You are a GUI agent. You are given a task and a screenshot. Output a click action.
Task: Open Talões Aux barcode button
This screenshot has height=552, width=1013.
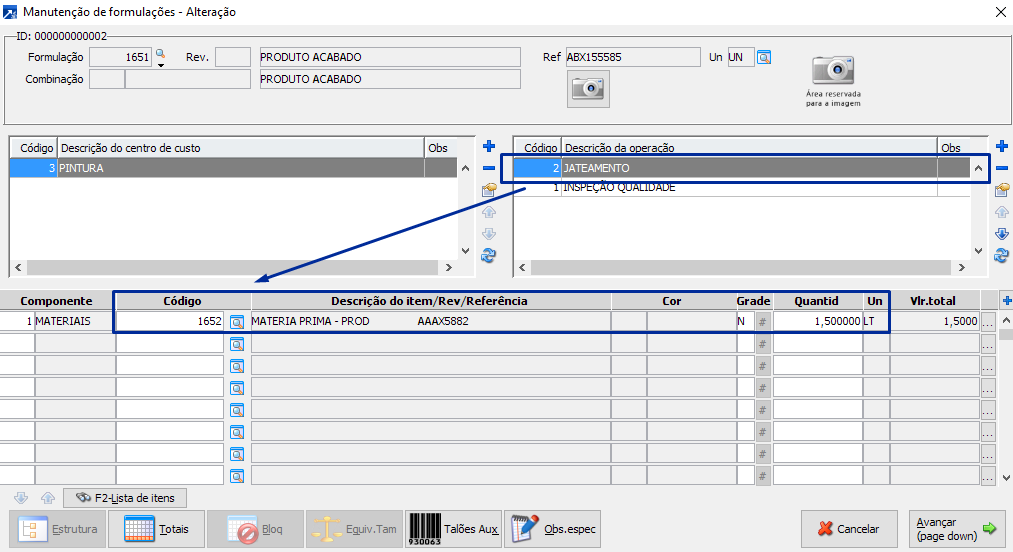pyautogui.click(x=453, y=529)
